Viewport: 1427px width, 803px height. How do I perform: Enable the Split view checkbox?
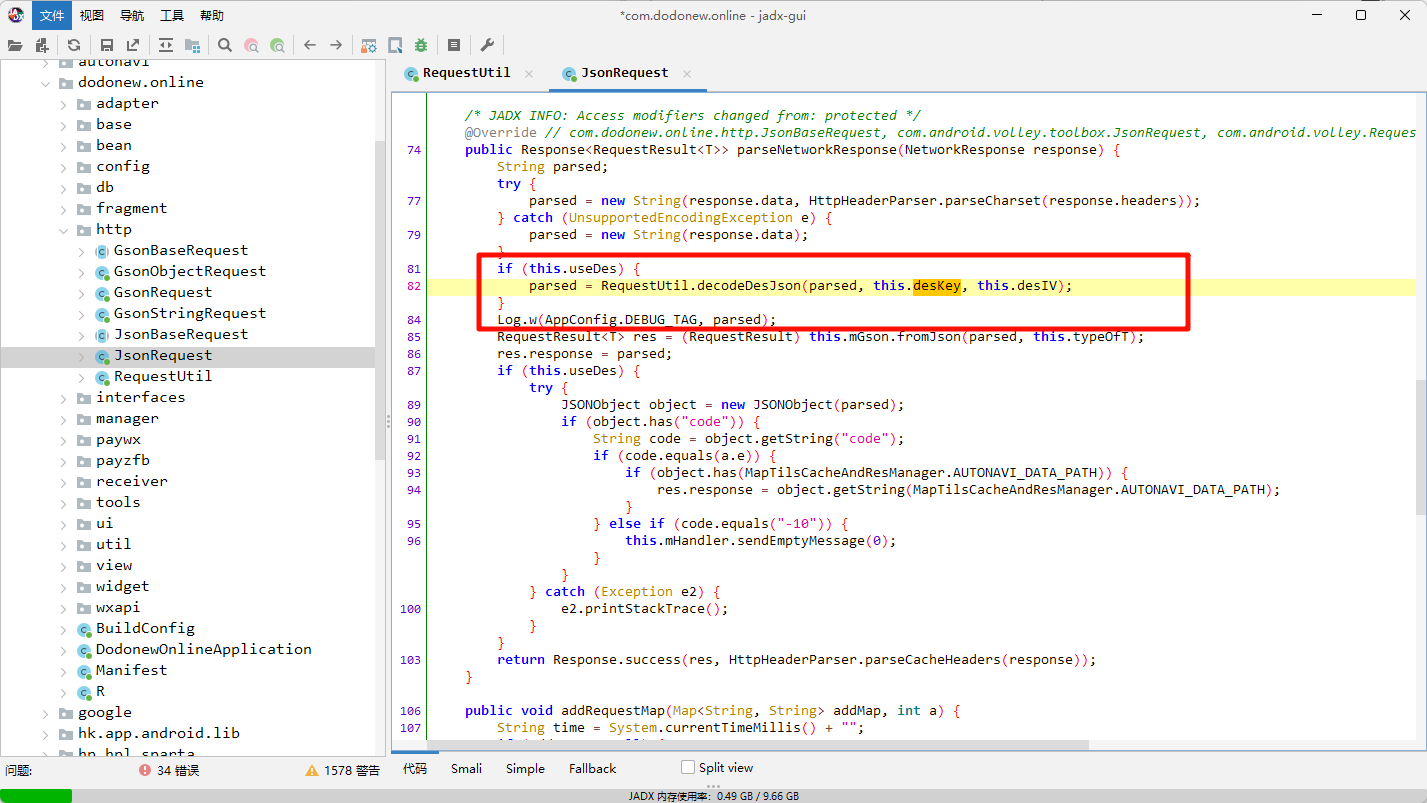687,767
